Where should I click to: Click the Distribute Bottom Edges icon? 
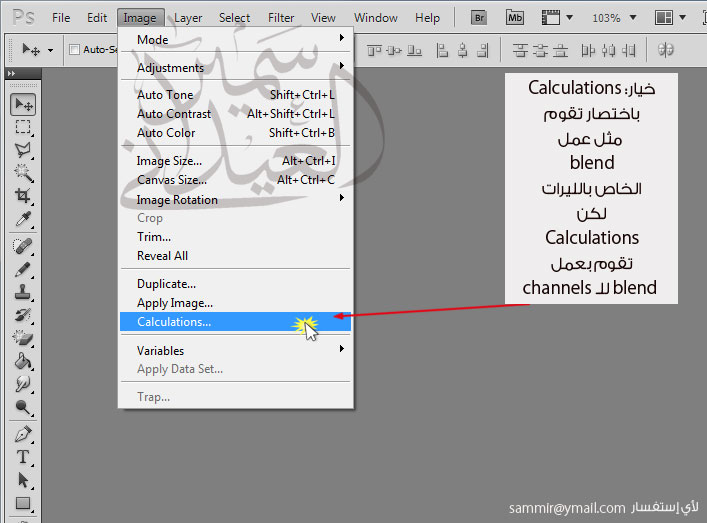click(560, 50)
